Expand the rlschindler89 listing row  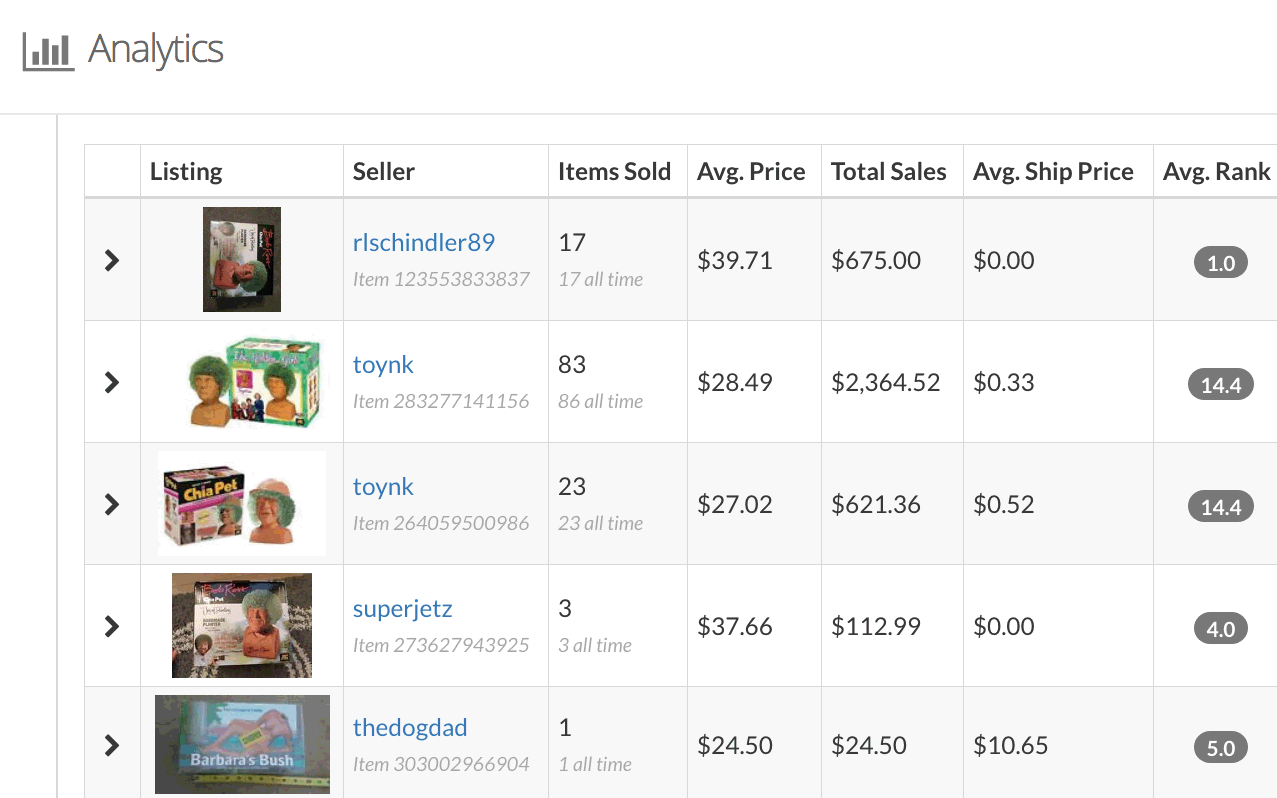(112, 260)
